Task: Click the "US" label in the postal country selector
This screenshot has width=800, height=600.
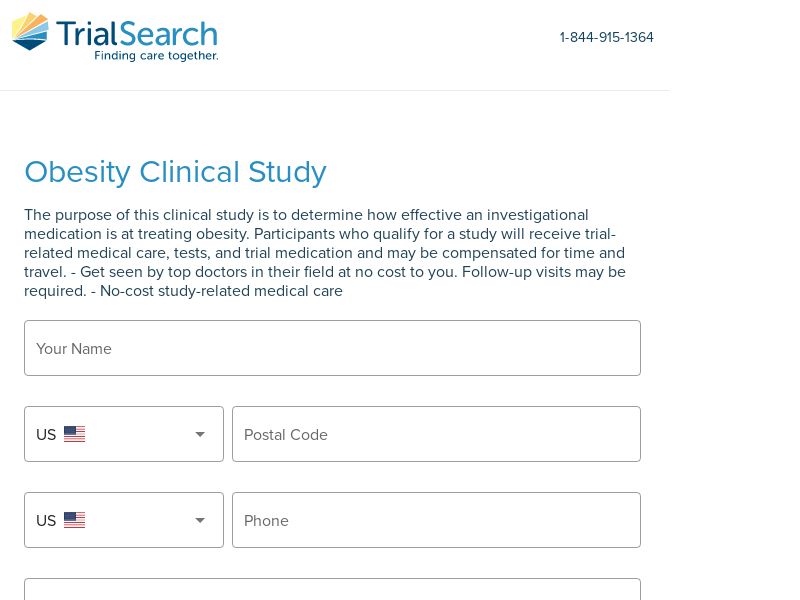Action: [46, 435]
